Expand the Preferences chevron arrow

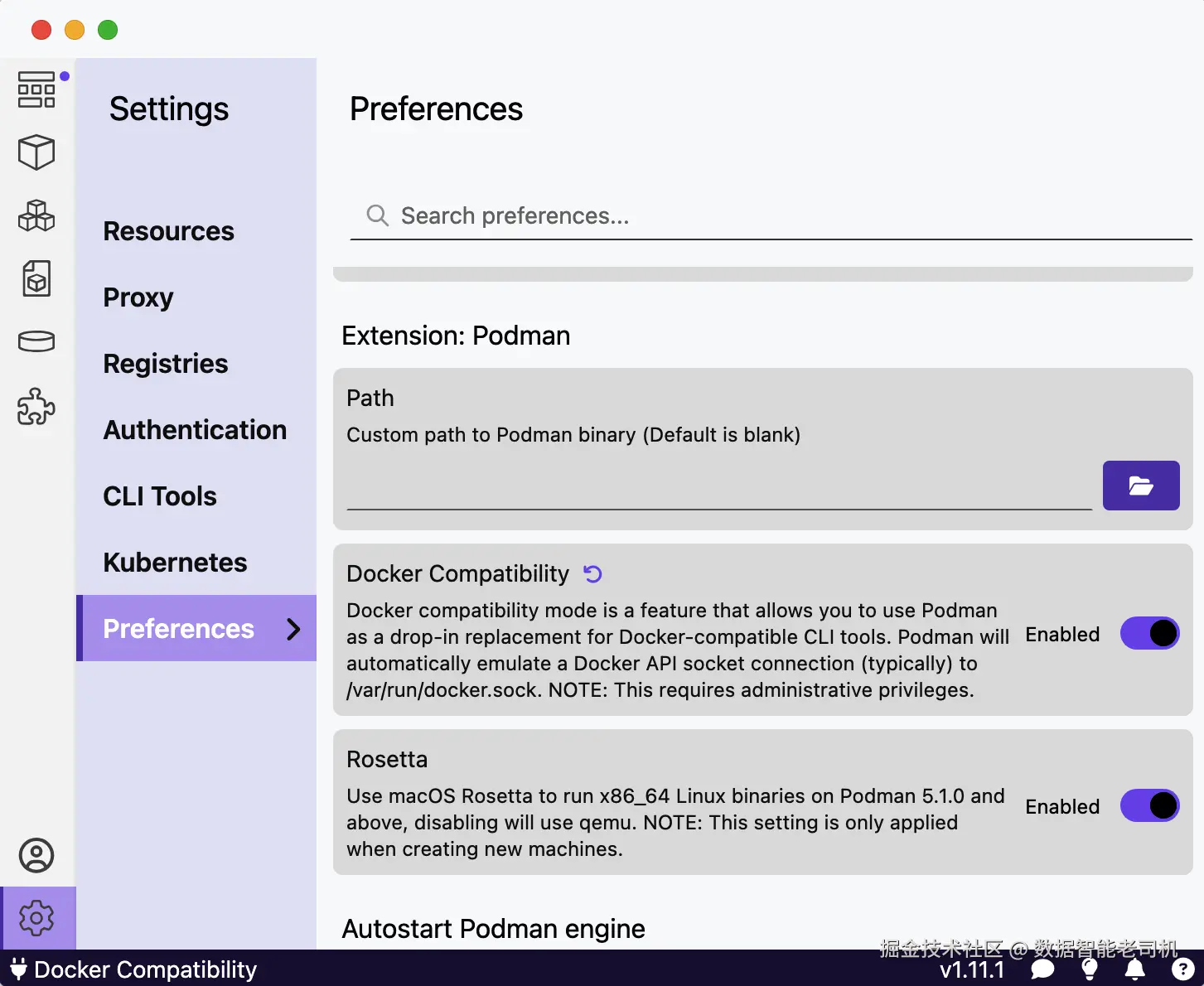tap(293, 629)
